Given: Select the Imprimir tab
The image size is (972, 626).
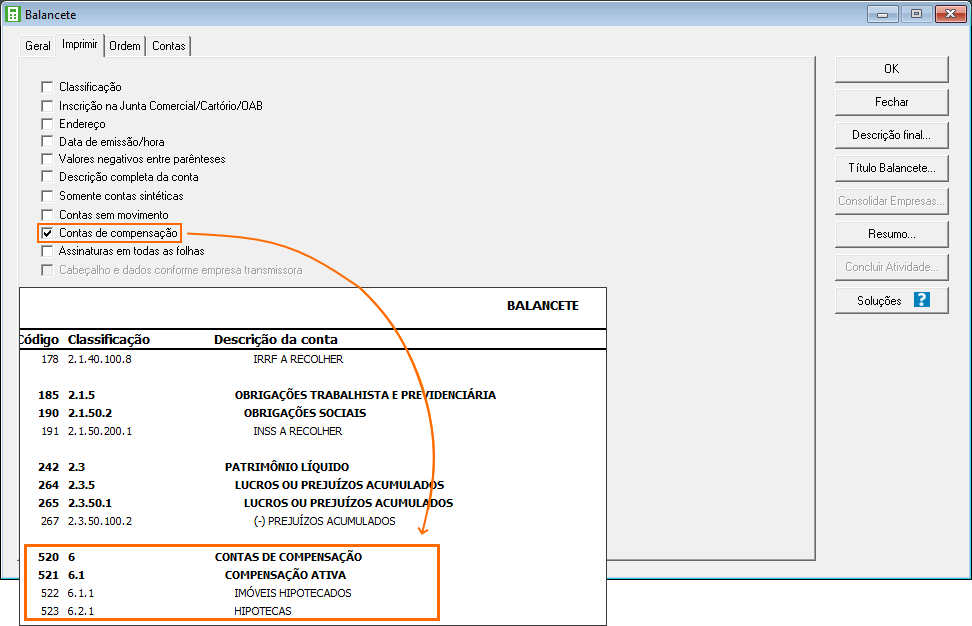Looking at the screenshot, I should 80,45.
